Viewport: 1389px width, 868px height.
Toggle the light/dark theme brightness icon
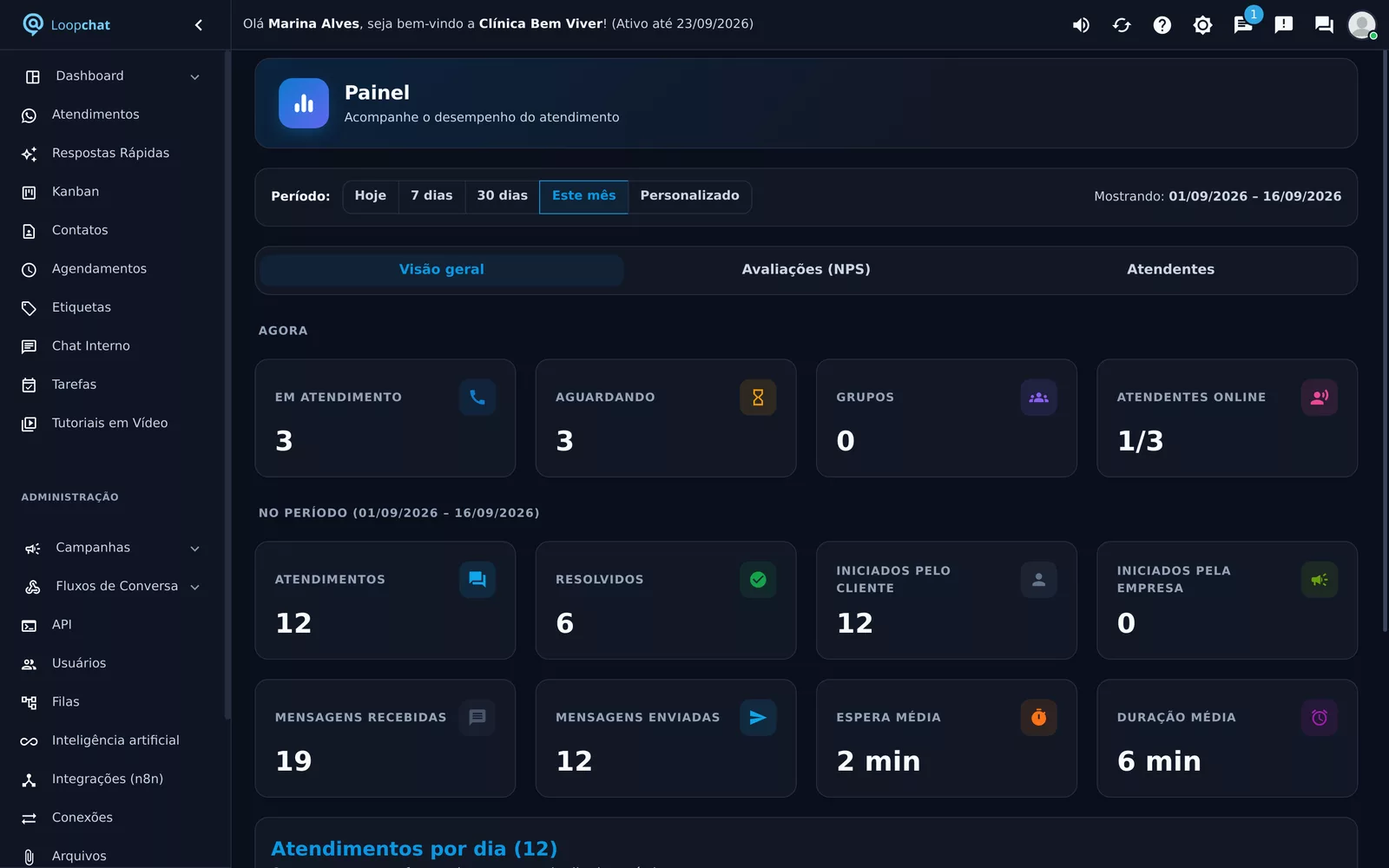(x=1202, y=25)
